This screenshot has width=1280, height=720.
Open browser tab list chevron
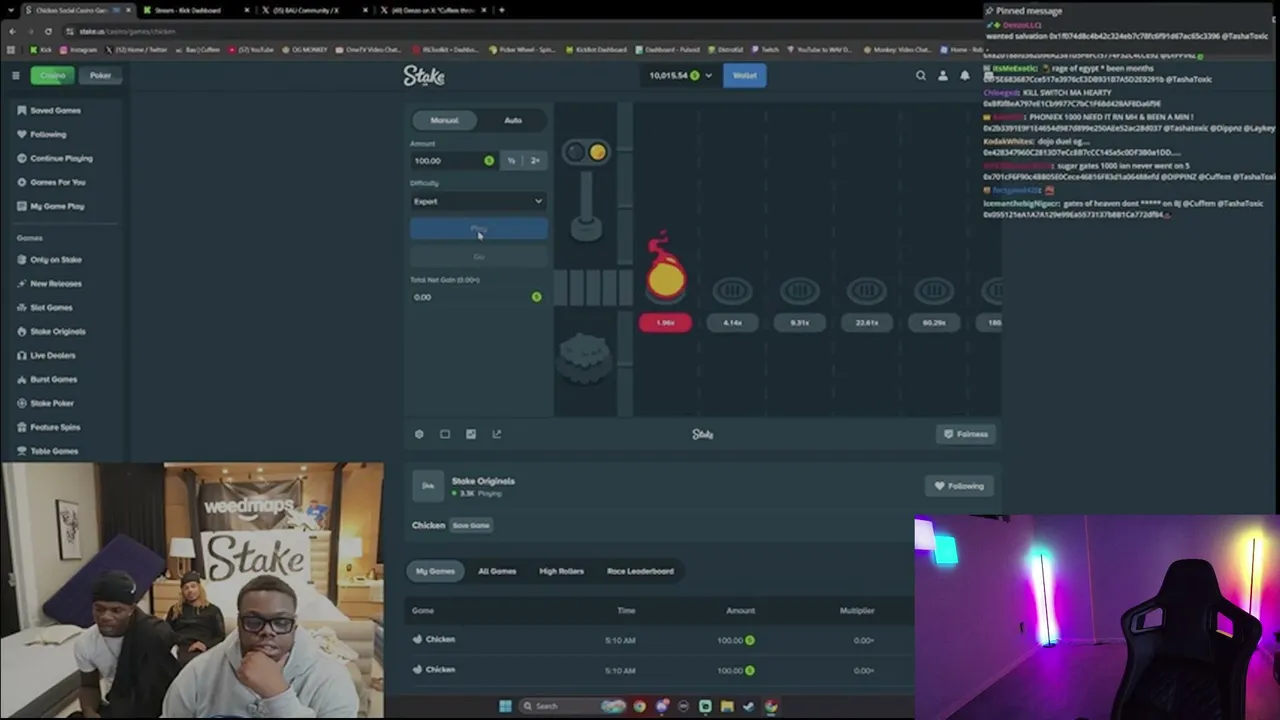click(x=12, y=10)
